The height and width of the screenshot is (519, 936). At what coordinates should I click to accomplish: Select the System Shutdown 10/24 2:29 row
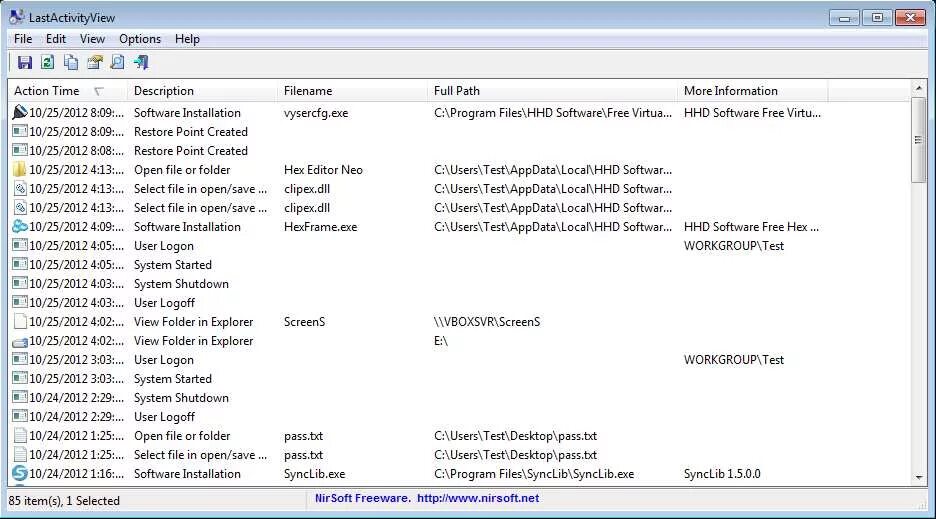click(460, 398)
